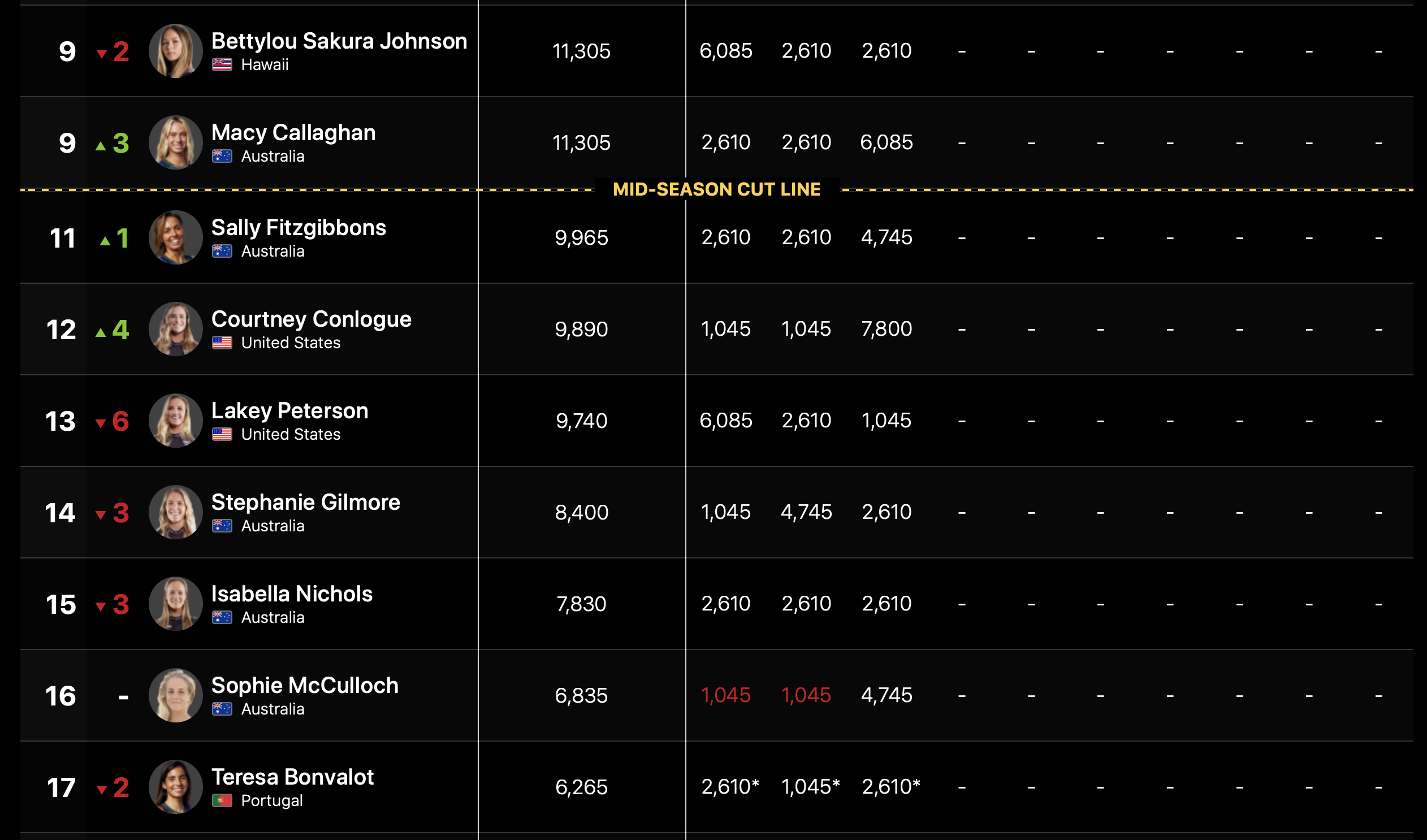Click Bettylou Sakura Johnson's avatar photo
The image size is (1427, 840).
click(x=175, y=51)
